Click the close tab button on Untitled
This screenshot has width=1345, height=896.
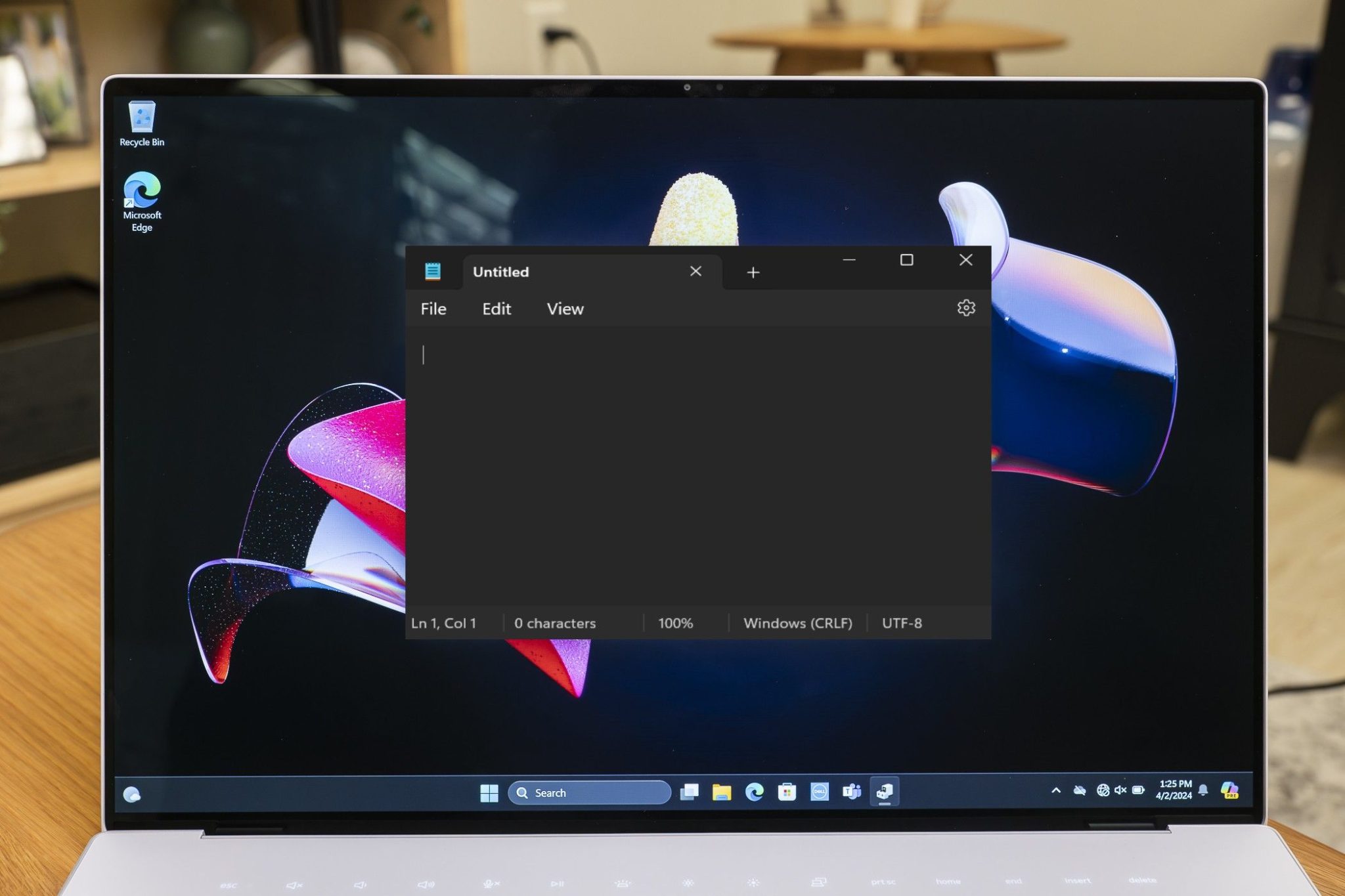coord(698,271)
